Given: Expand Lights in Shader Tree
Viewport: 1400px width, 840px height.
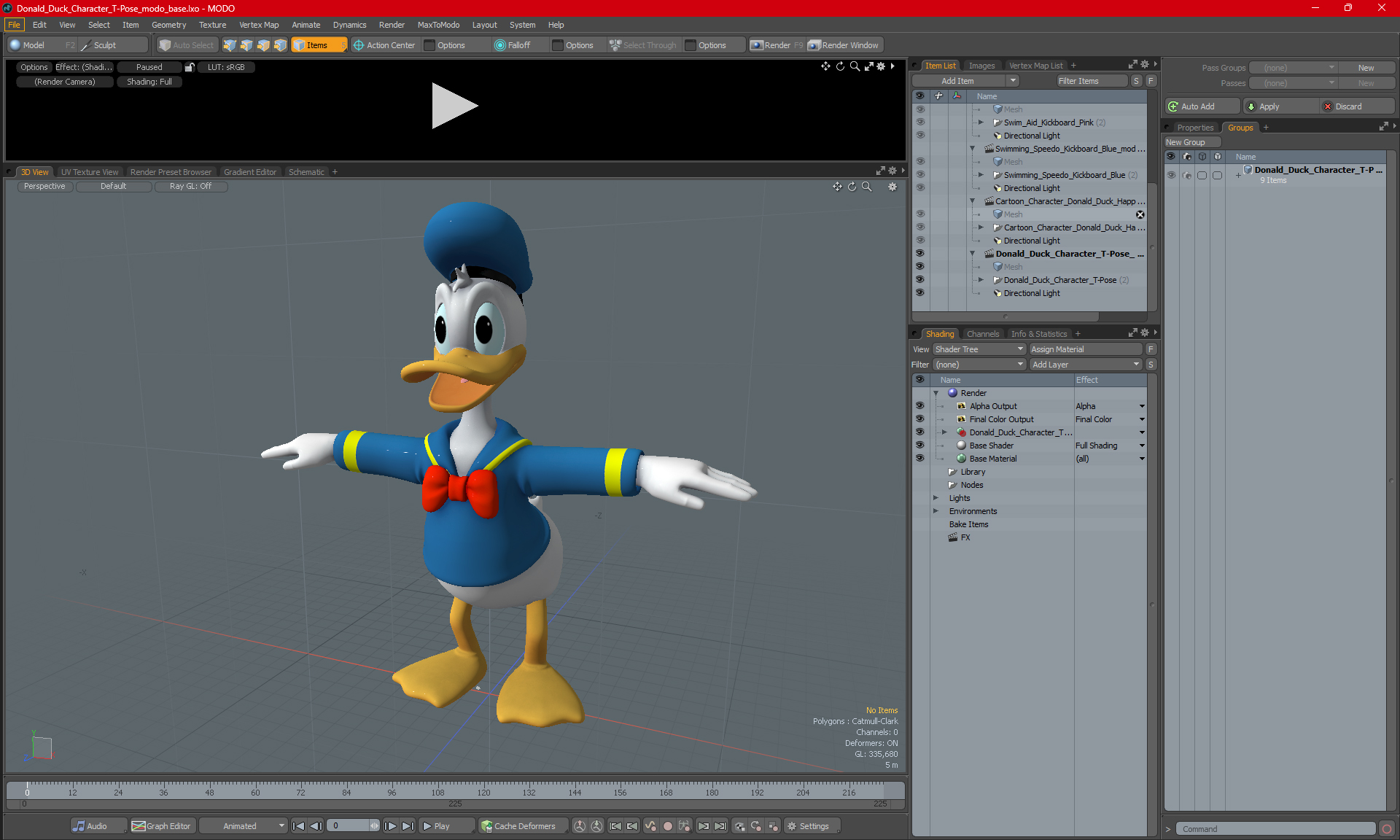Looking at the screenshot, I should click(936, 498).
